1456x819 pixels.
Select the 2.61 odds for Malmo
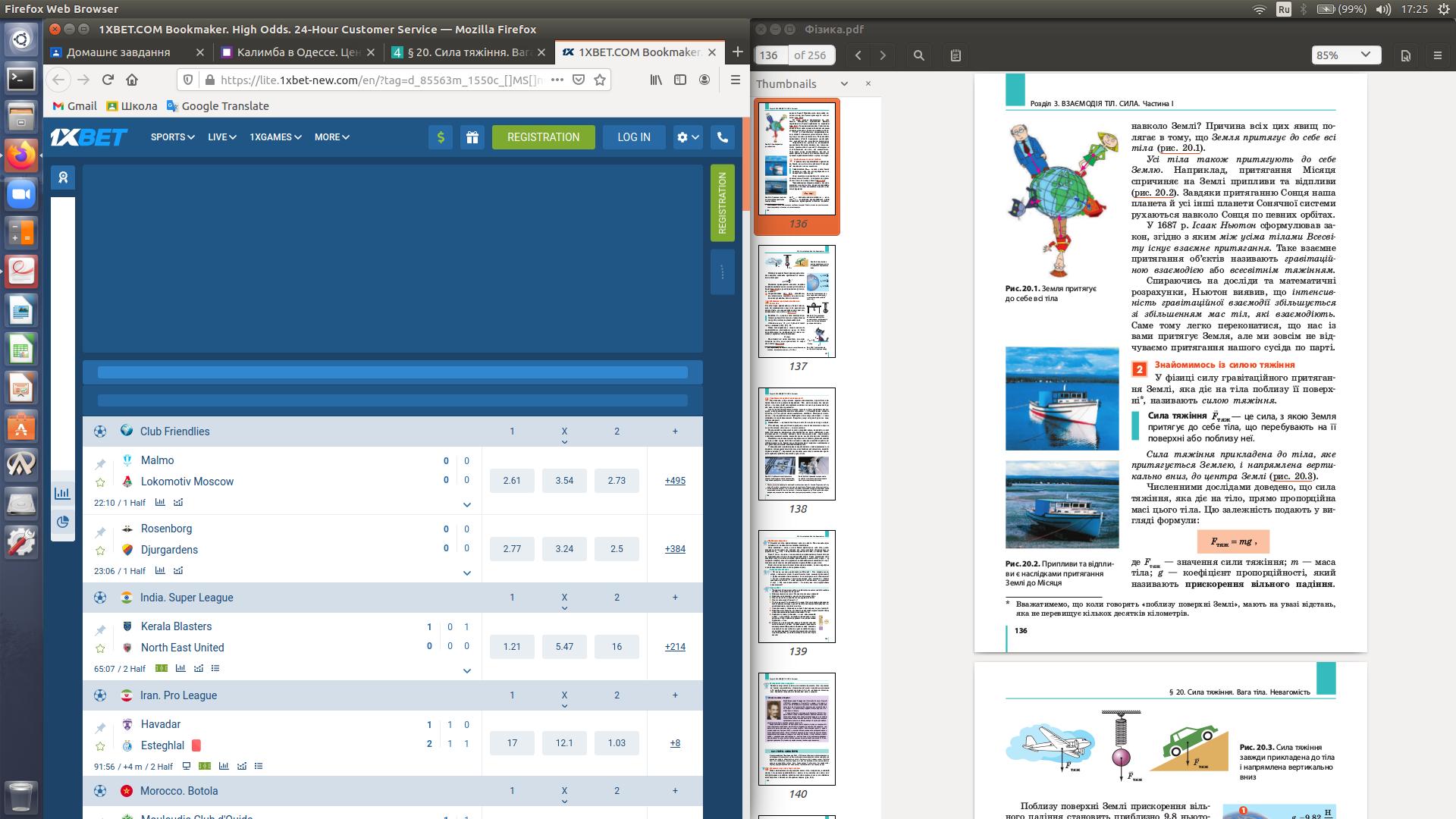pyautogui.click(x=512, y=481)
